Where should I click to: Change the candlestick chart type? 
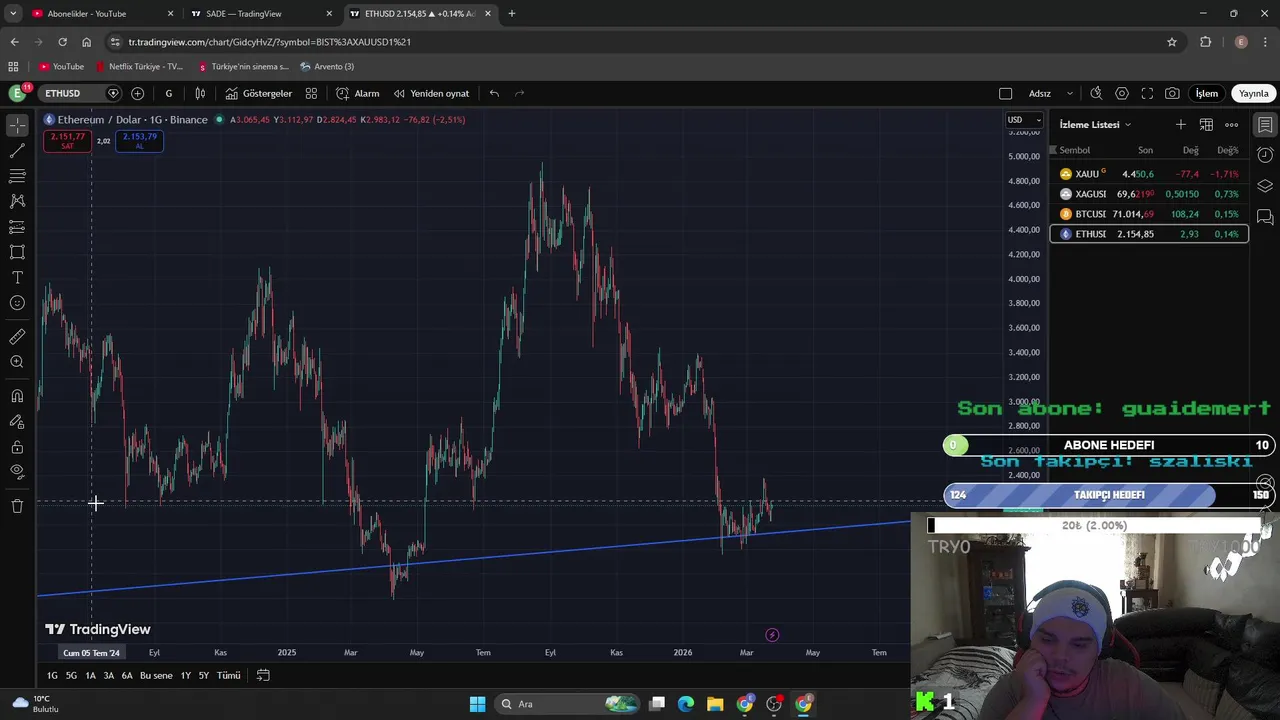[x=200, y=93]
